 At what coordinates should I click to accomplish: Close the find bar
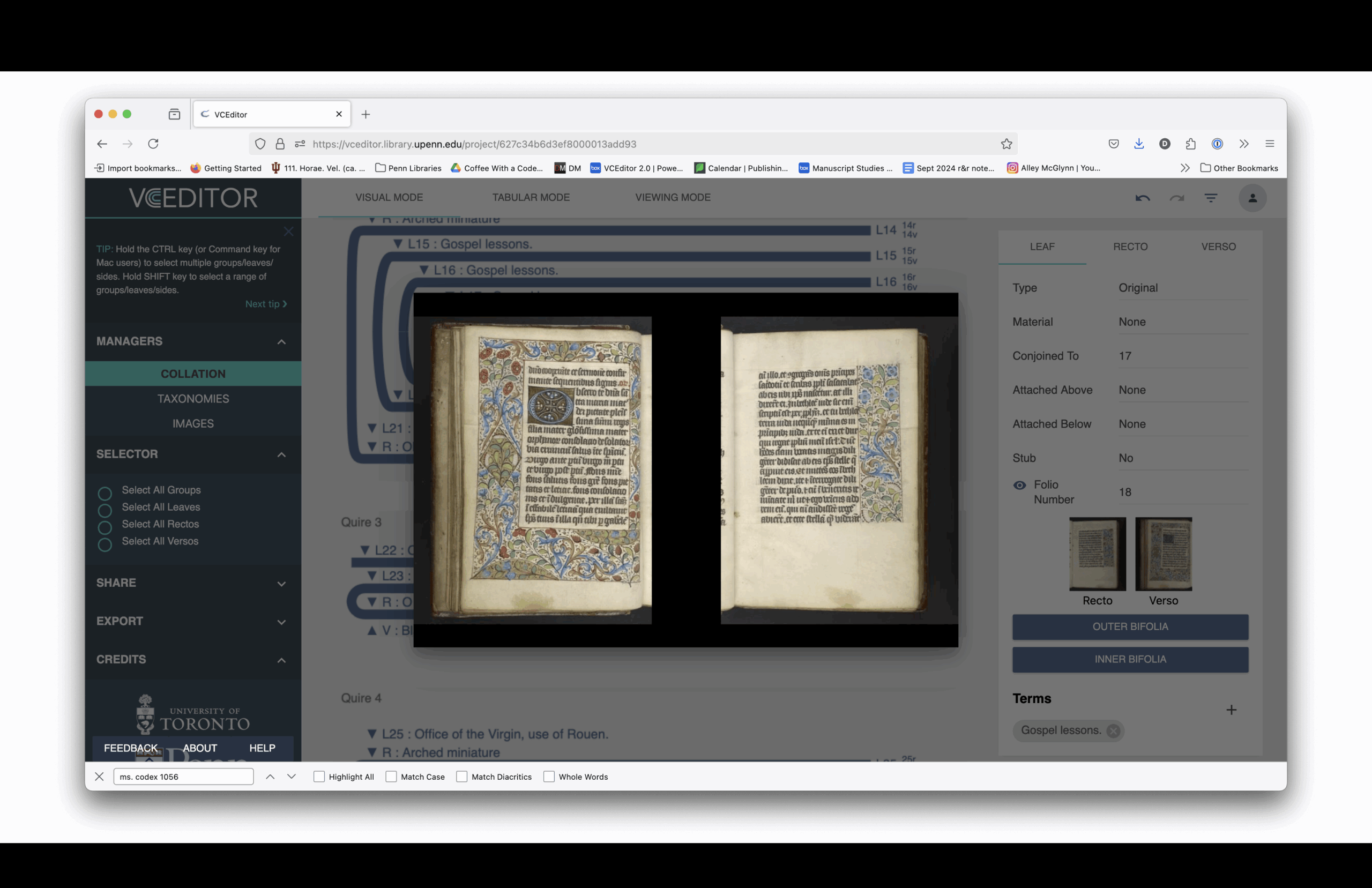tap(99, 777)
